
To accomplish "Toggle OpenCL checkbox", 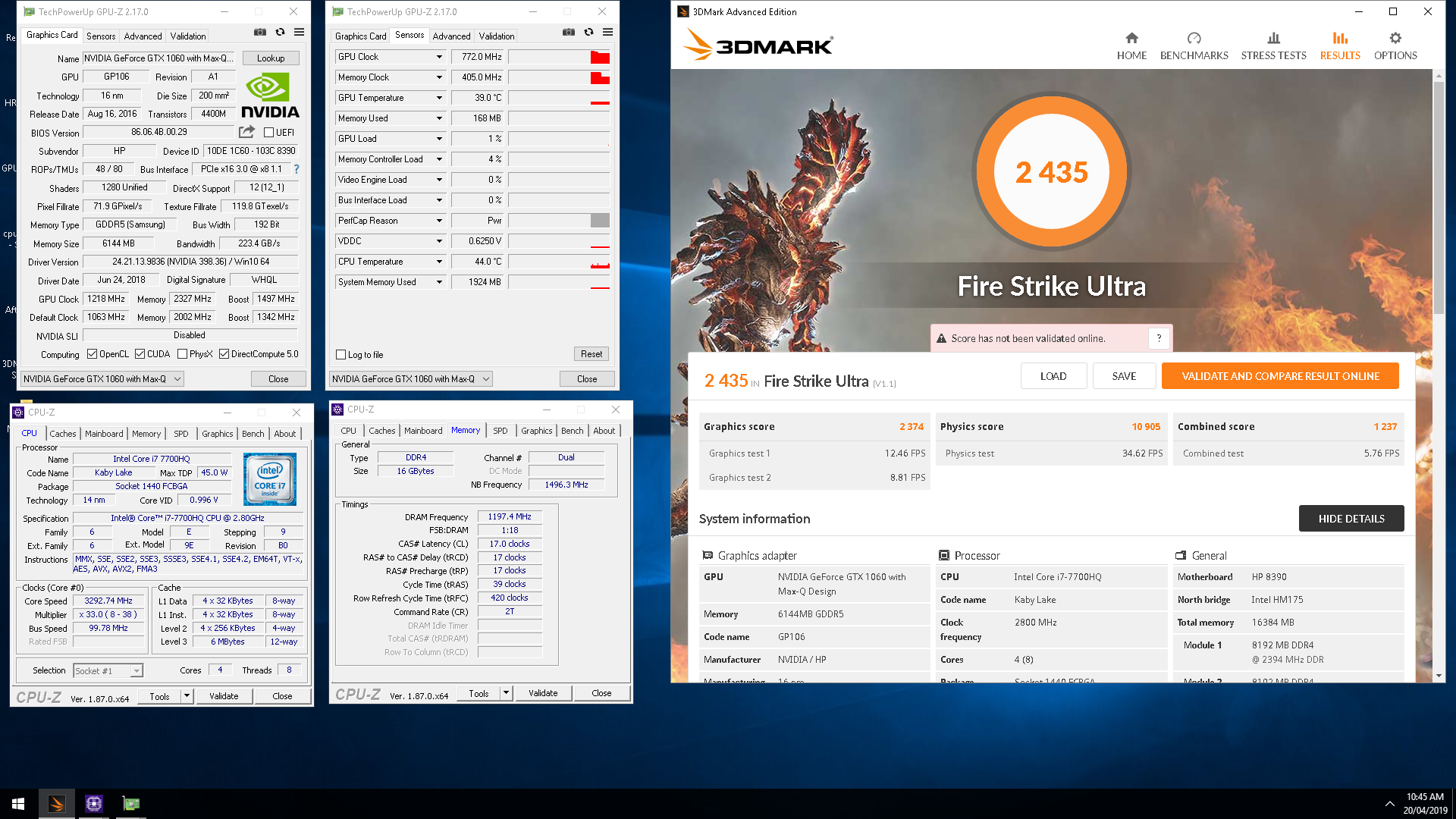I will (x=92, y=354).
